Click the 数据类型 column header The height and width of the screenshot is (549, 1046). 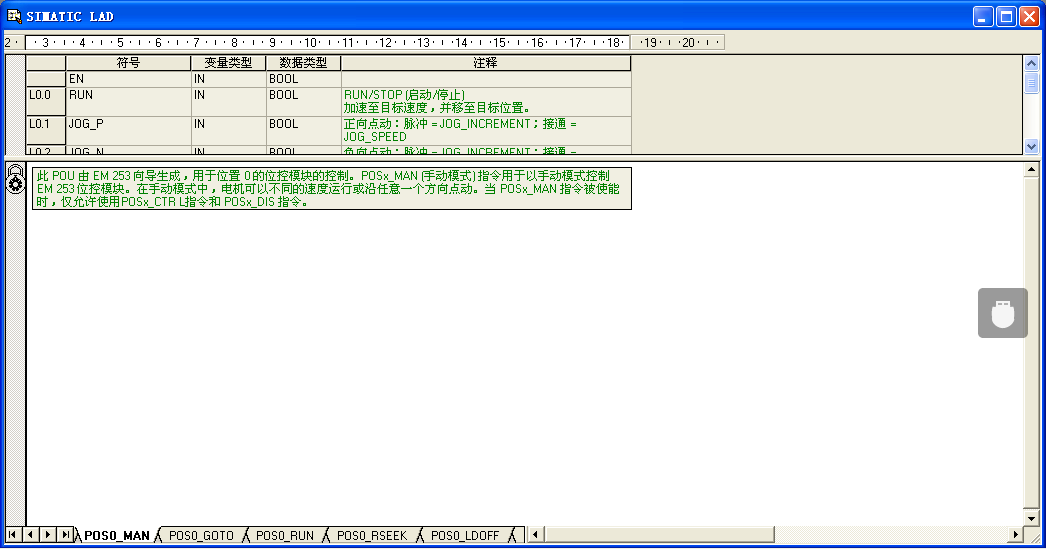click(303, 63)
